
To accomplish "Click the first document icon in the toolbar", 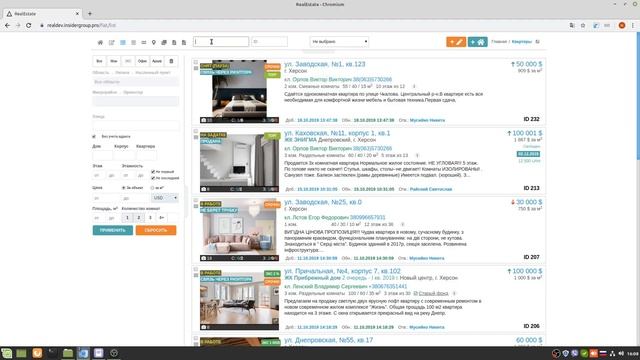I will (174, 42).
